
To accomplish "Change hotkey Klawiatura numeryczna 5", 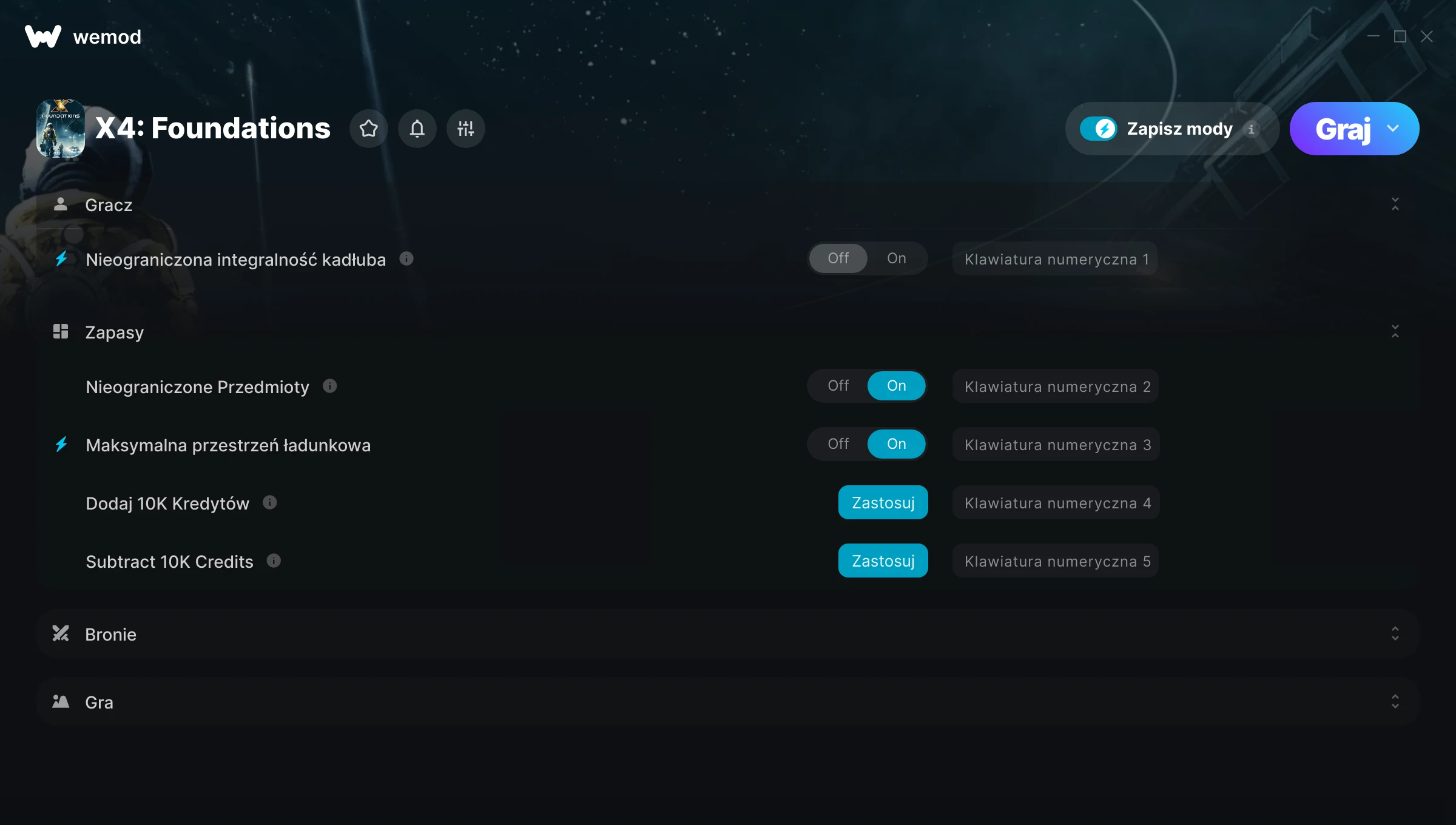I will [1056, 561].
